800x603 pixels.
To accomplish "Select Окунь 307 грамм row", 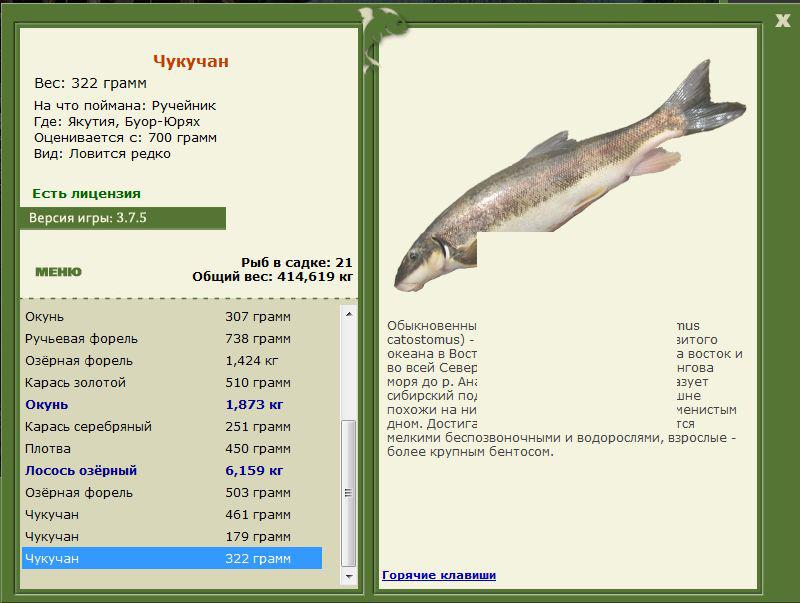I will coord(172,317).
